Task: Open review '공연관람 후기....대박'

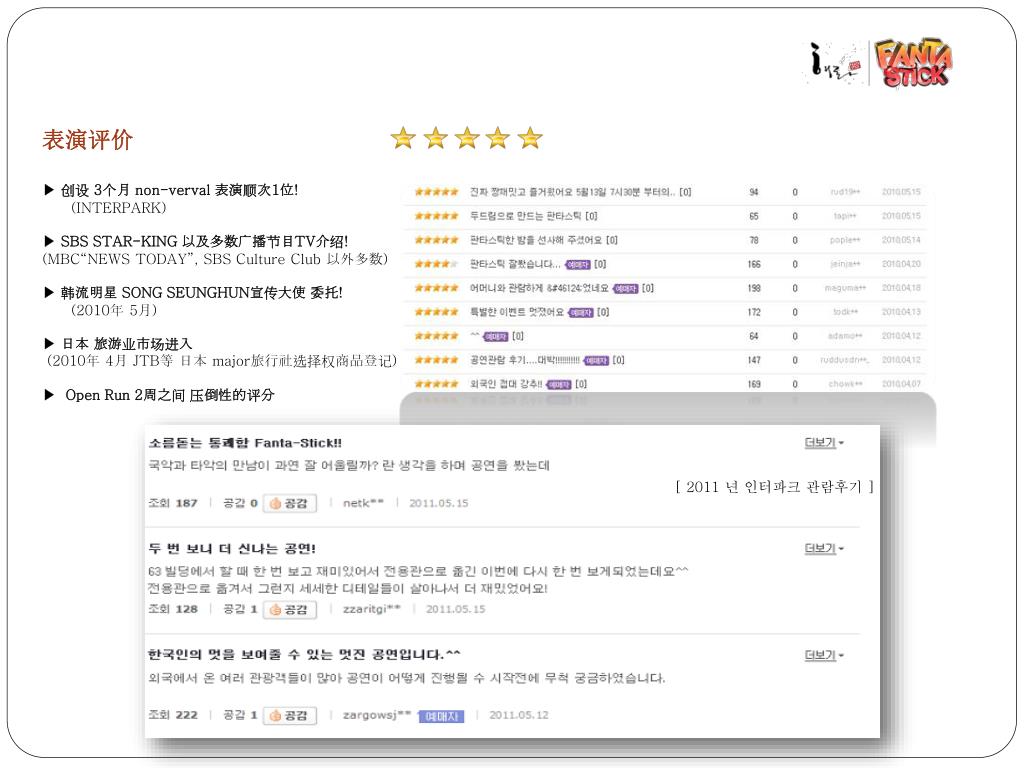Action: tap(524, 360)
